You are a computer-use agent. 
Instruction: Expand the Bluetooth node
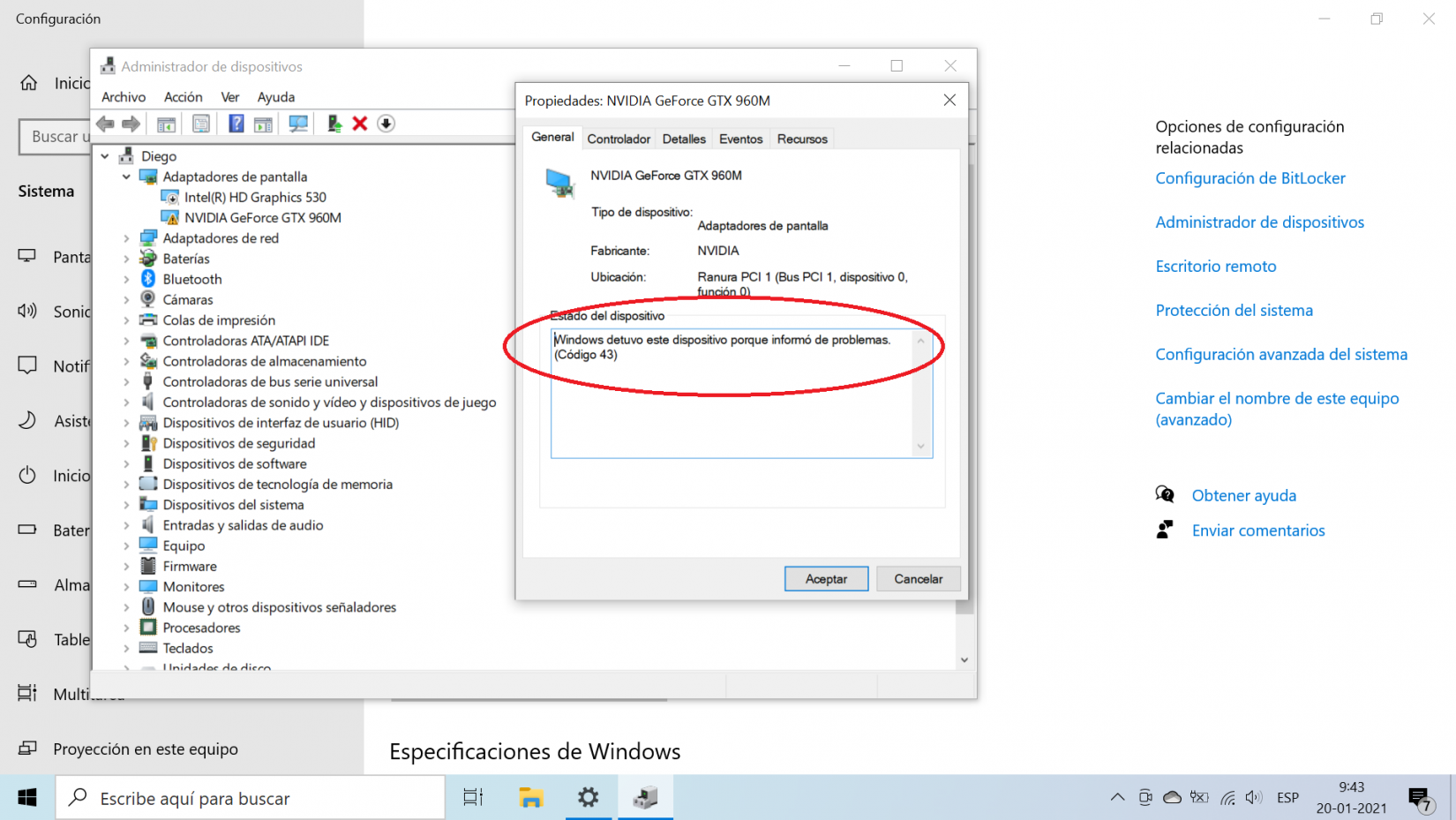tap(126, 279)
